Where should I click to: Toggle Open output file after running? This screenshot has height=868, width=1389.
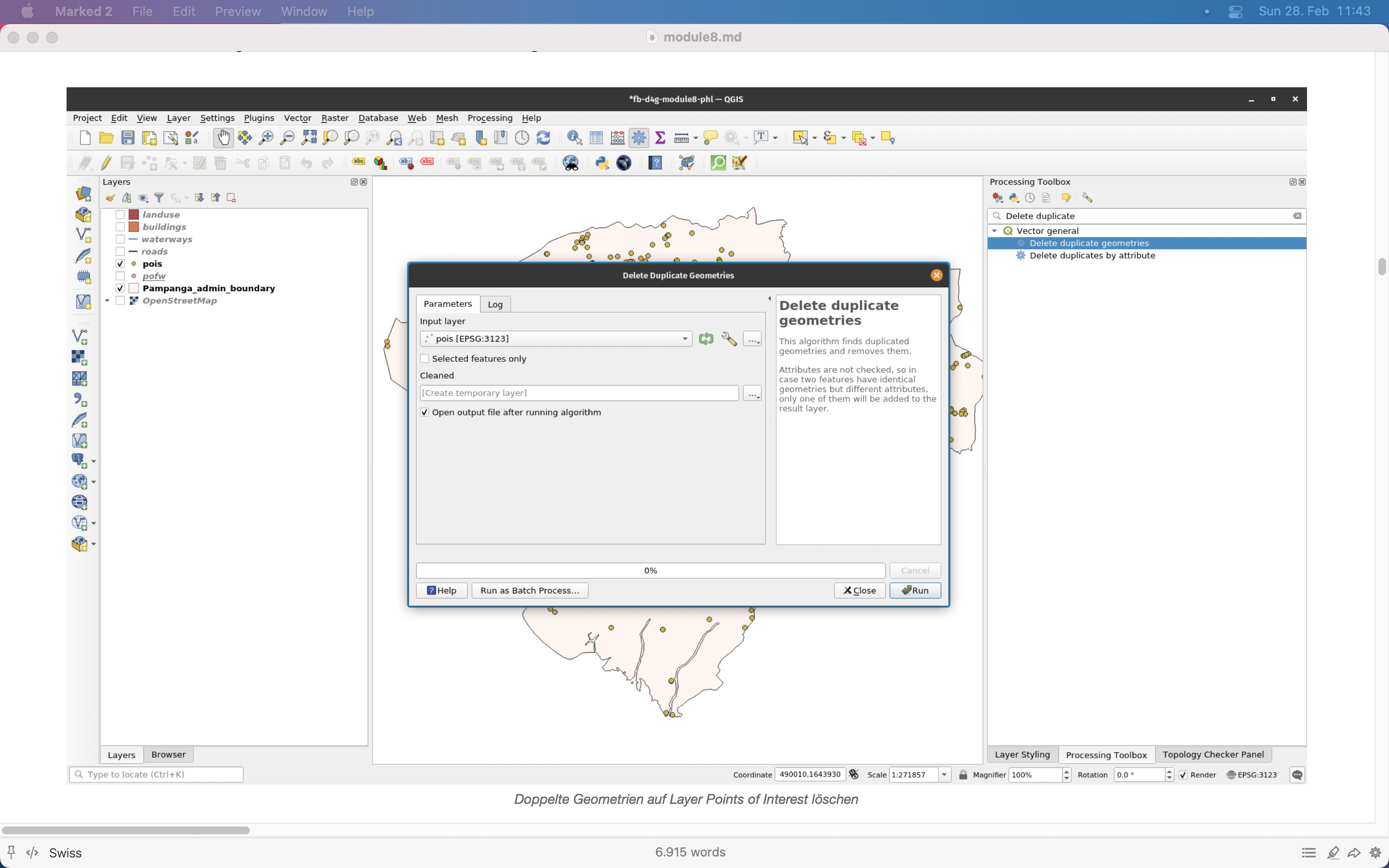coord(425,412)
